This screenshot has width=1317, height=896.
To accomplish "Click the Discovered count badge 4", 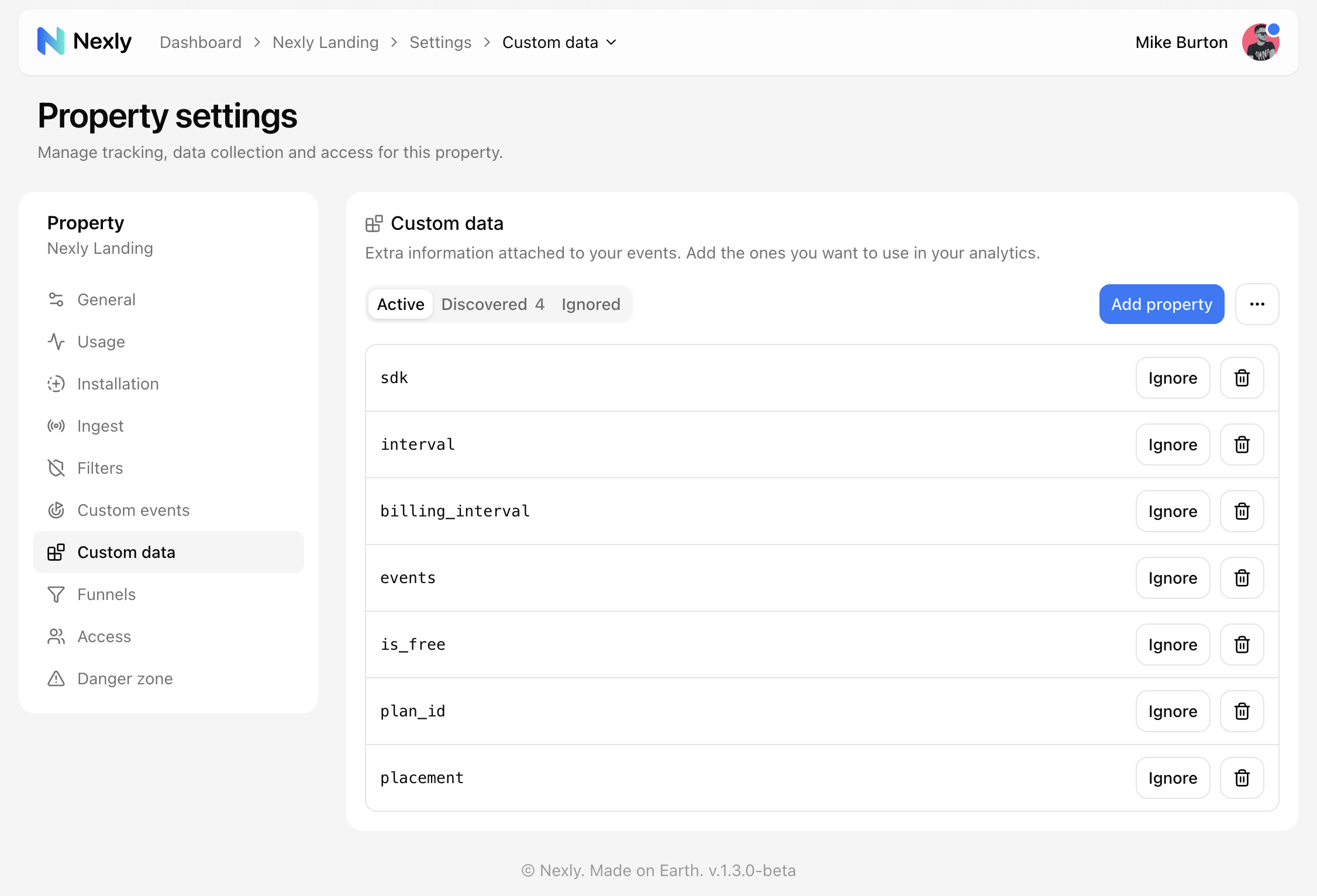I will pos(540,304).
